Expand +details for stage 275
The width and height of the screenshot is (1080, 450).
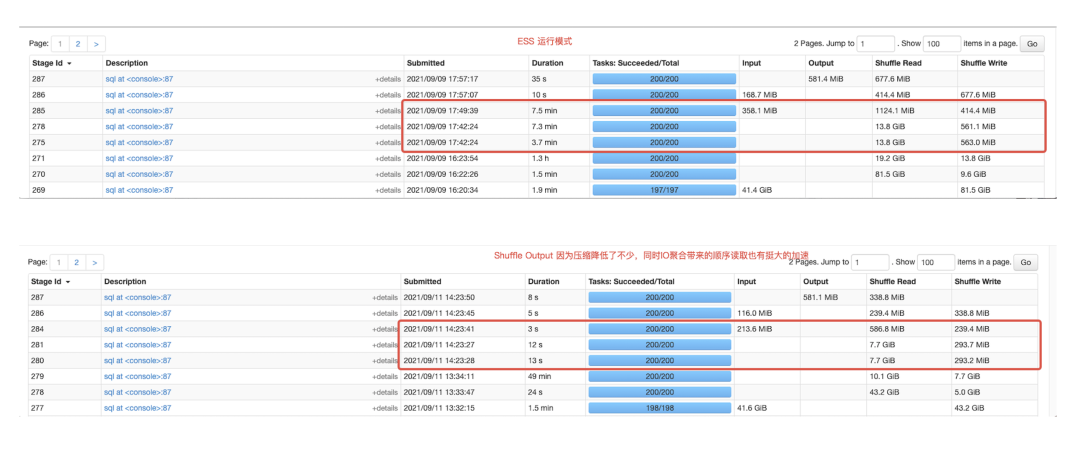388,143
